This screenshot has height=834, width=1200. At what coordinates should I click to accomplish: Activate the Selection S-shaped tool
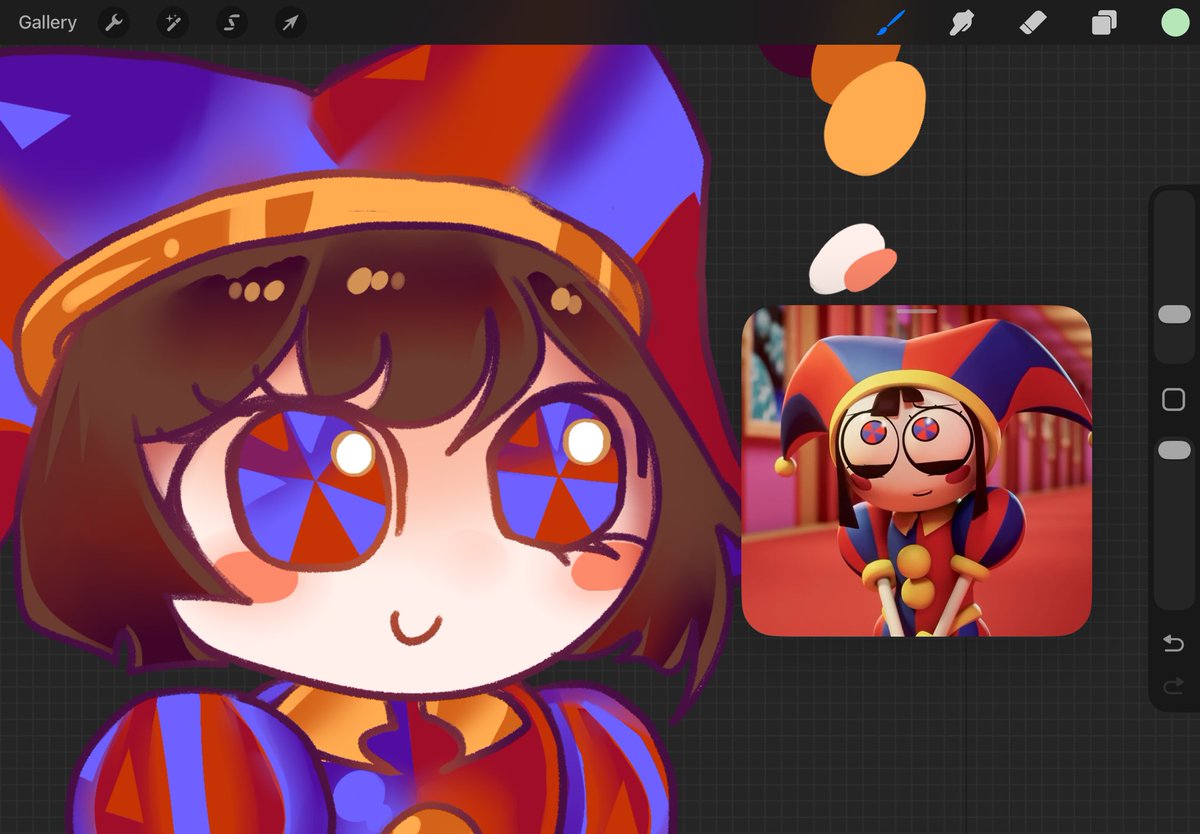[232, 22]
